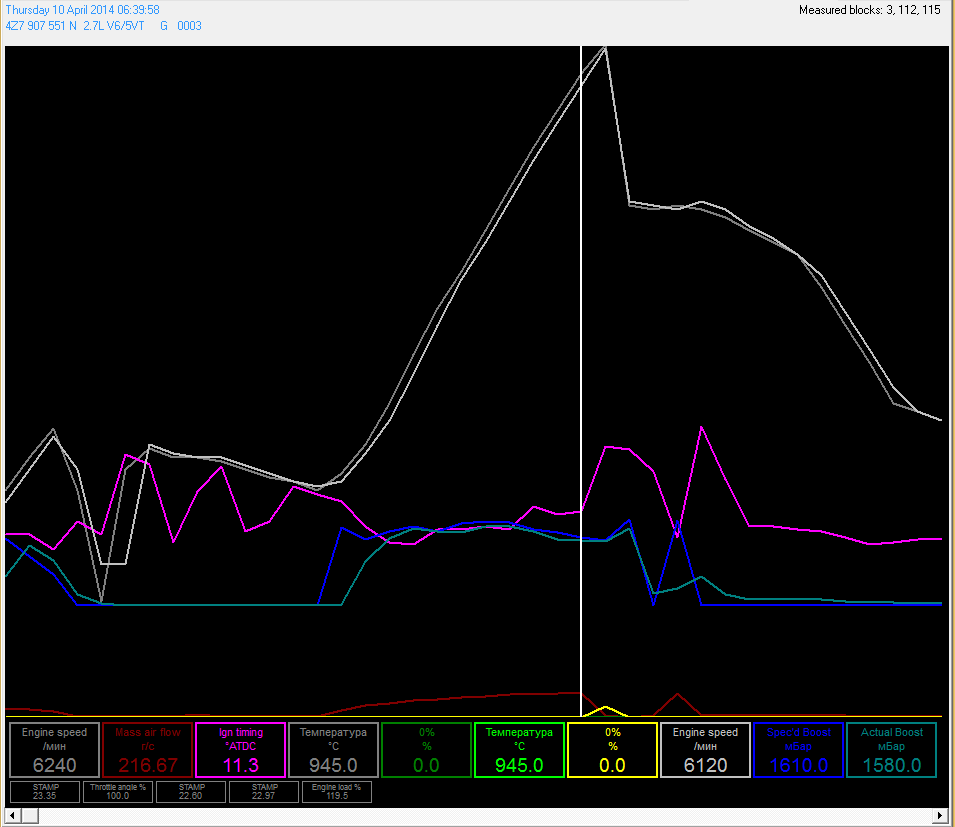Click the STAMP field showing 22.60

(x=191, y=792)
